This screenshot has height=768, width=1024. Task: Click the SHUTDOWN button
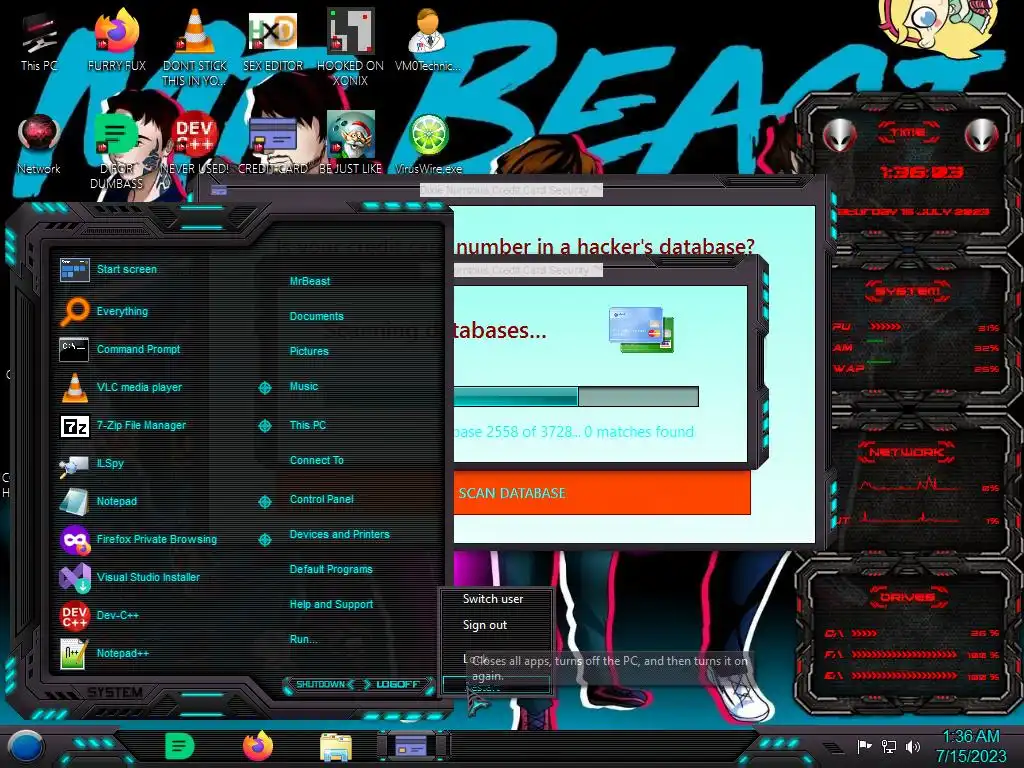pos(321,684)
